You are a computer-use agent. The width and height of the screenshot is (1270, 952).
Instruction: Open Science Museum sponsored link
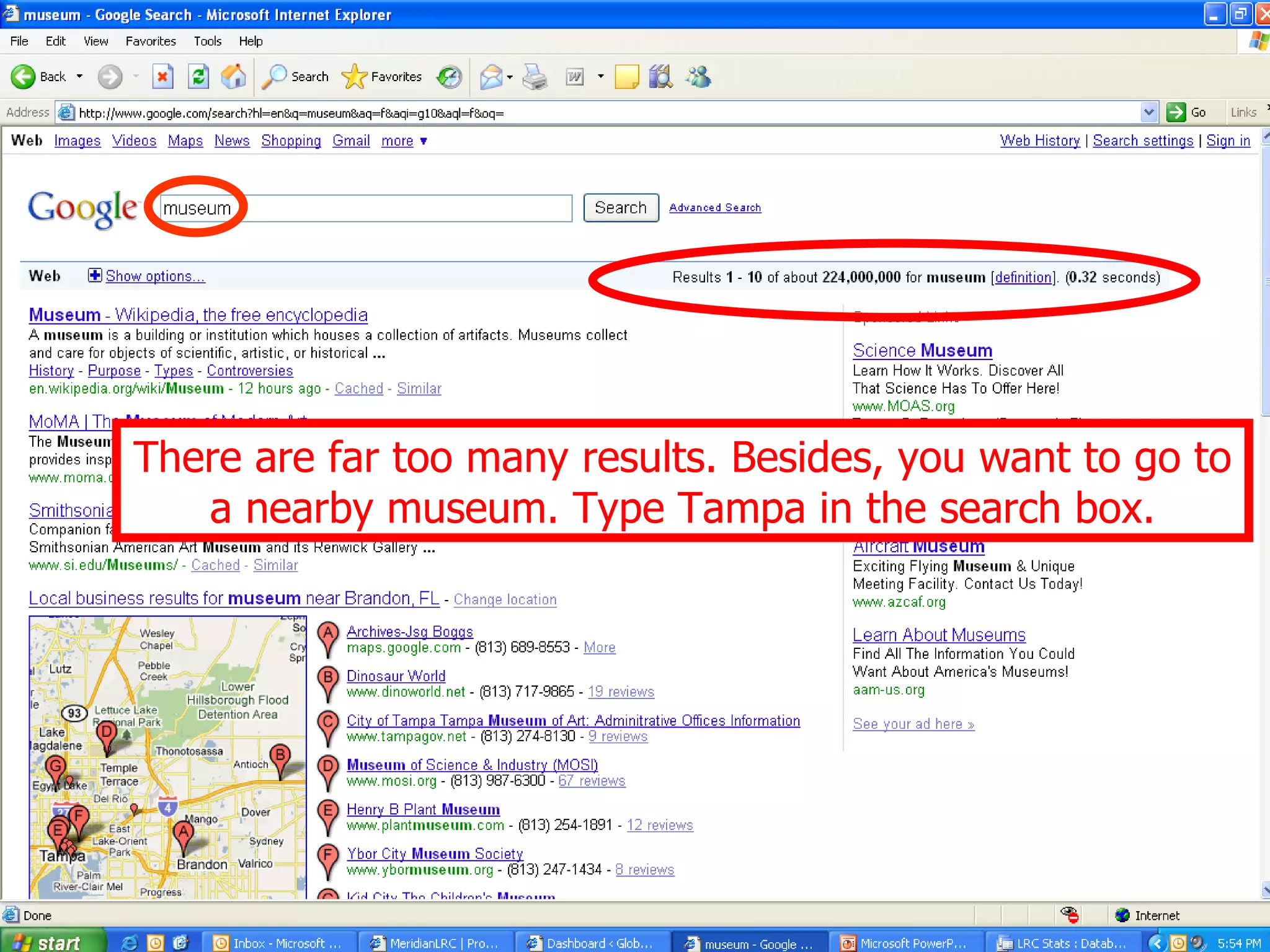(x=922, y=350)
